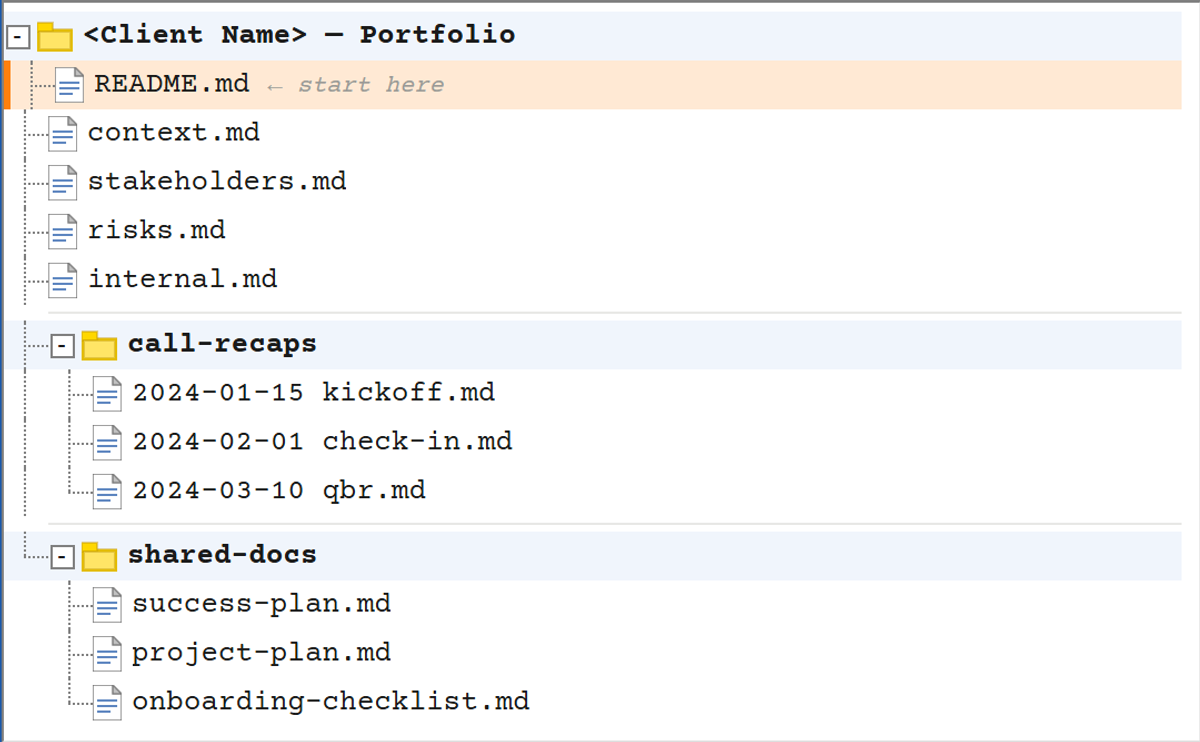The width and height of the screenshot is (1200, 742).
Task: Collapse the call-recaps folder
Action: pyautogui.click(x=63, y=346)
